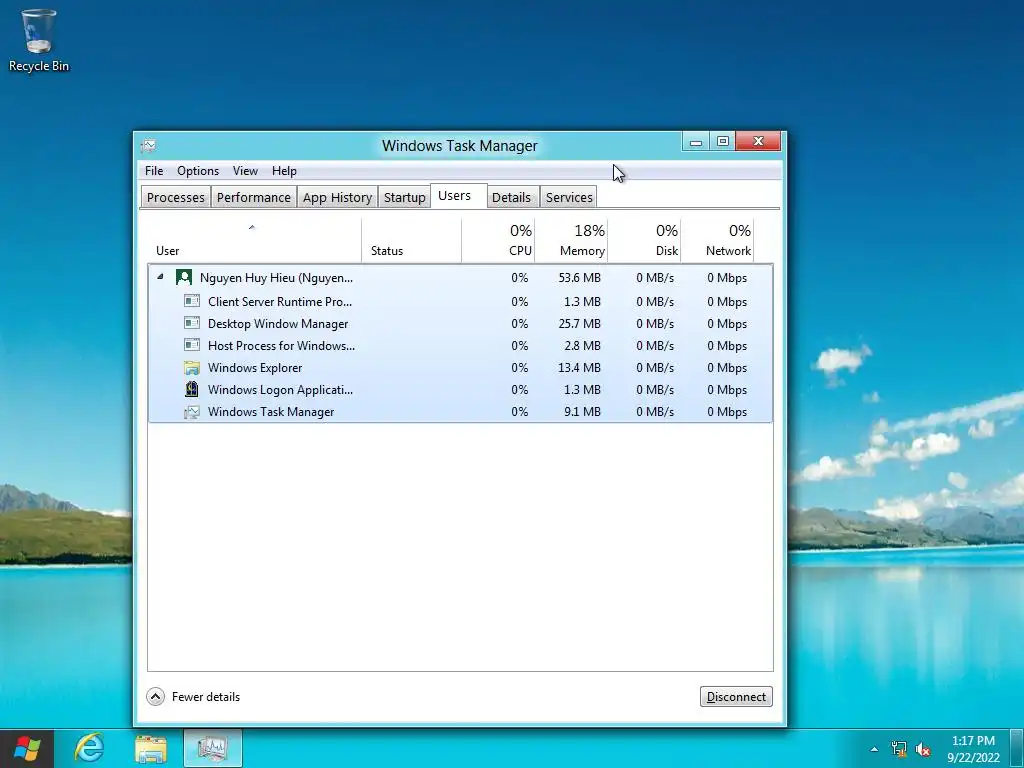Switch to the Startup tab
1024x768 pixels.
404,197
